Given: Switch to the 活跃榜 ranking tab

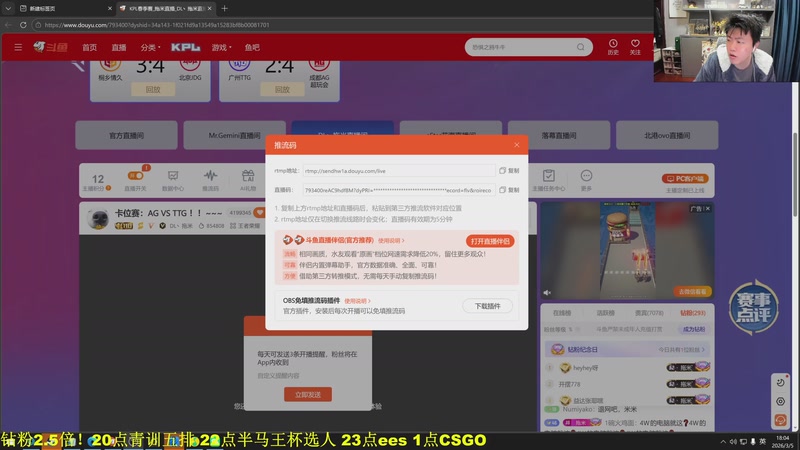Looking at the screenshot, I should pos(605,313).
